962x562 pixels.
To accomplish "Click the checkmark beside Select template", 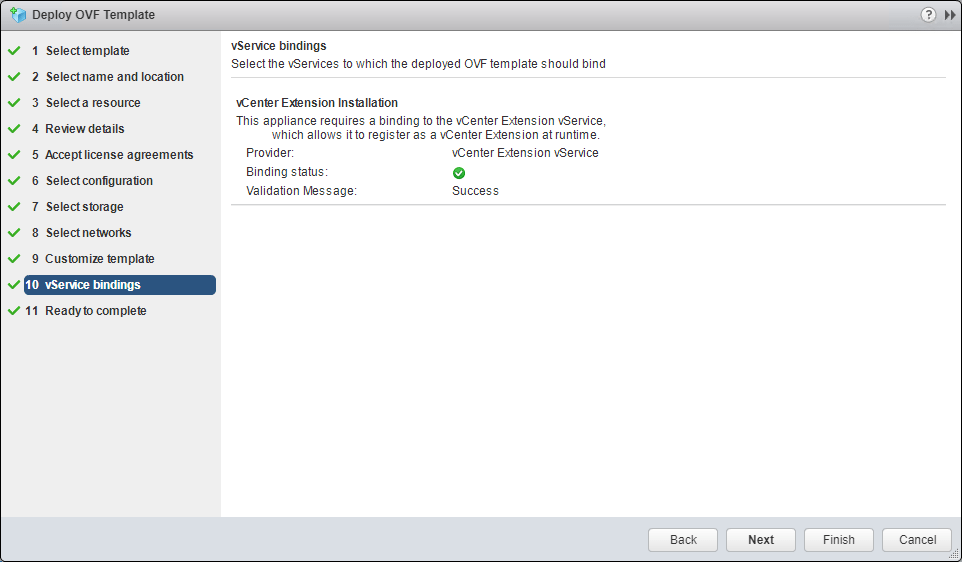I will (14, 51).
